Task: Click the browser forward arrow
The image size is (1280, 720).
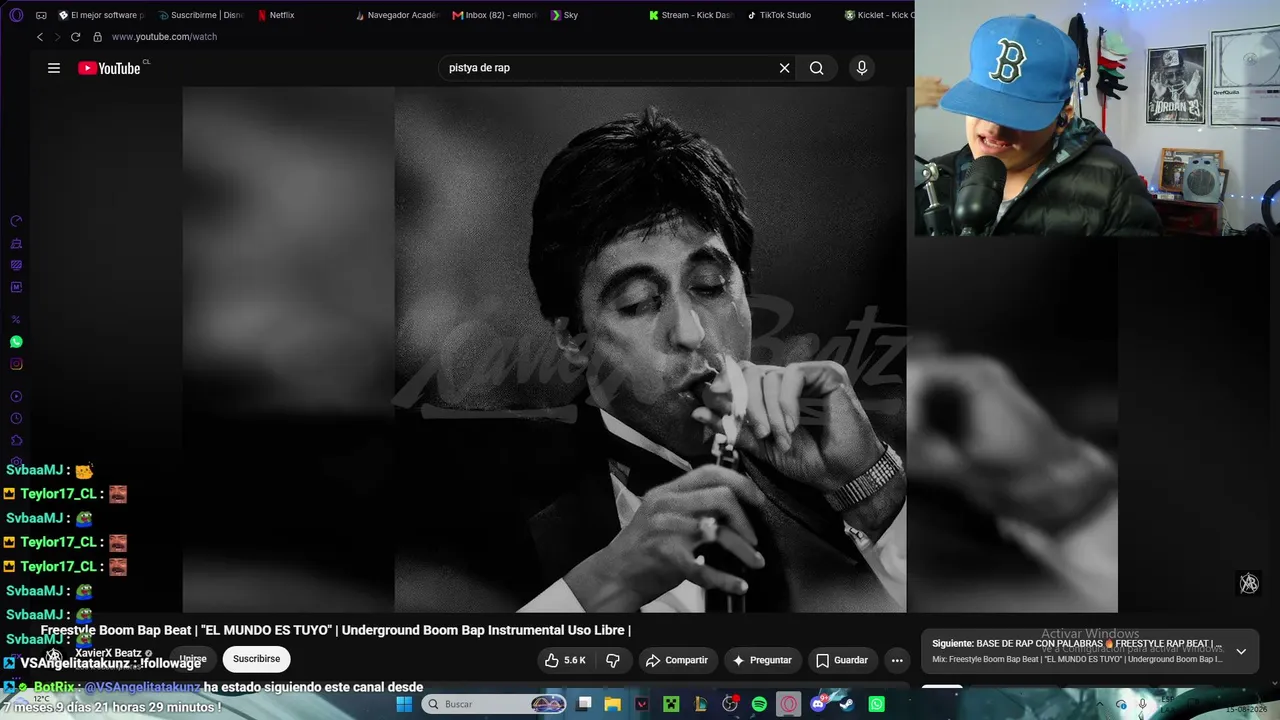Action: (57, 37)
